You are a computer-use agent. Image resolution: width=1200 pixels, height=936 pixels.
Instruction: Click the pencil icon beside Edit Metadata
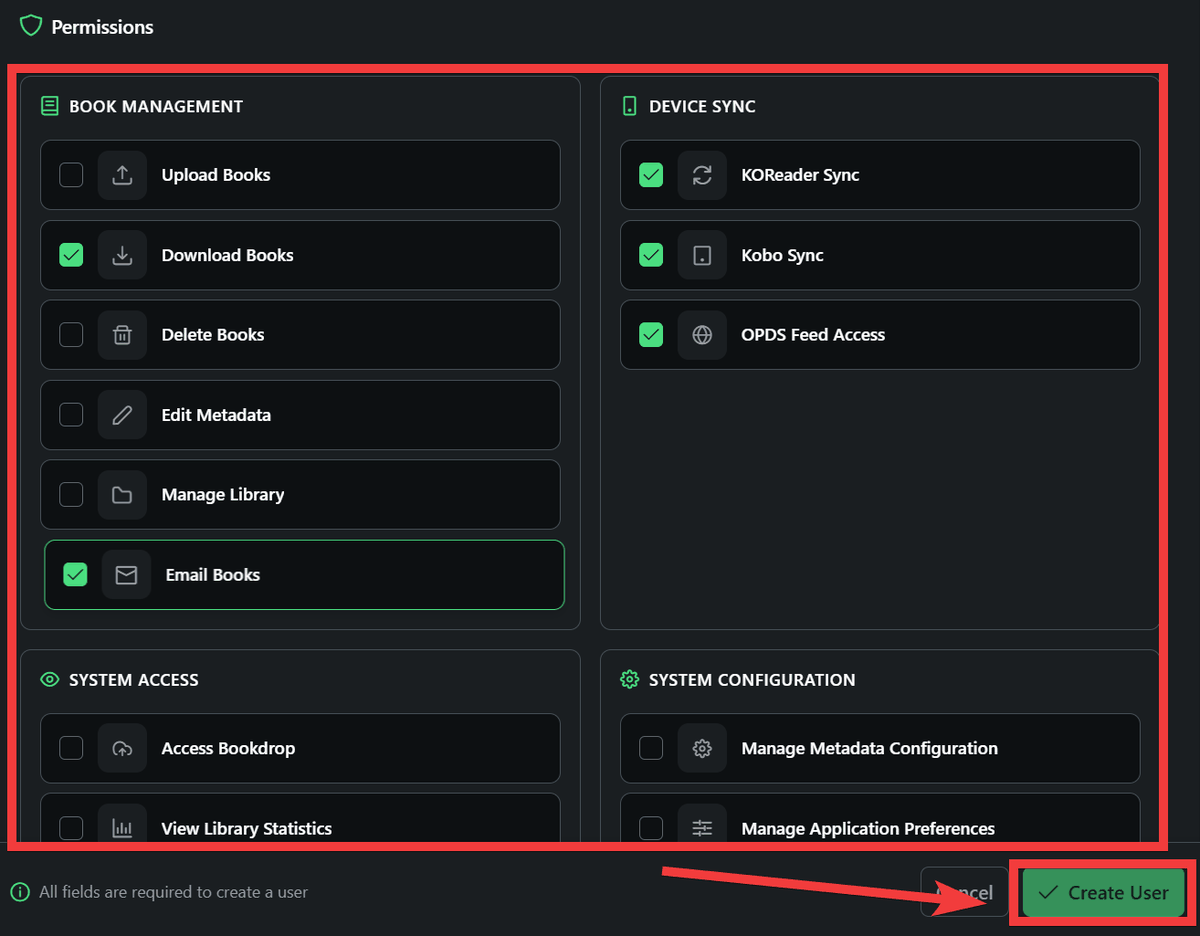(122, 415)
